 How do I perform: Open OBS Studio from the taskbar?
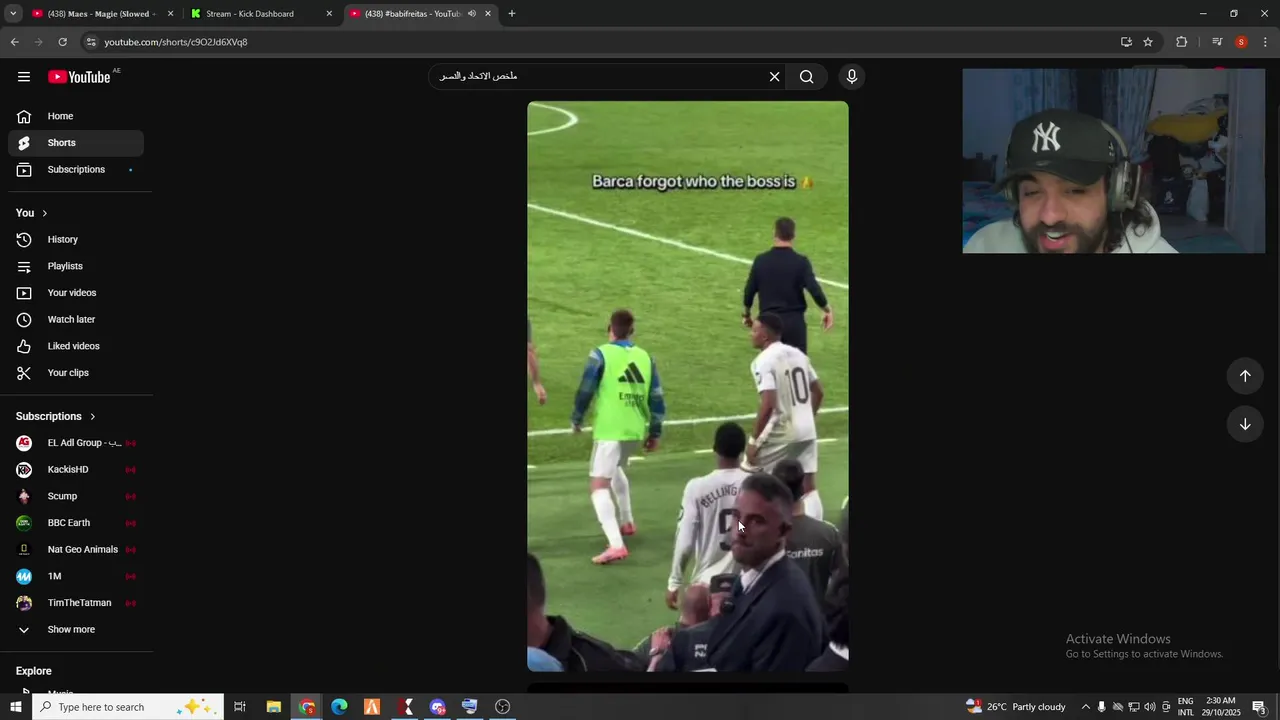(x=503, y=707)
